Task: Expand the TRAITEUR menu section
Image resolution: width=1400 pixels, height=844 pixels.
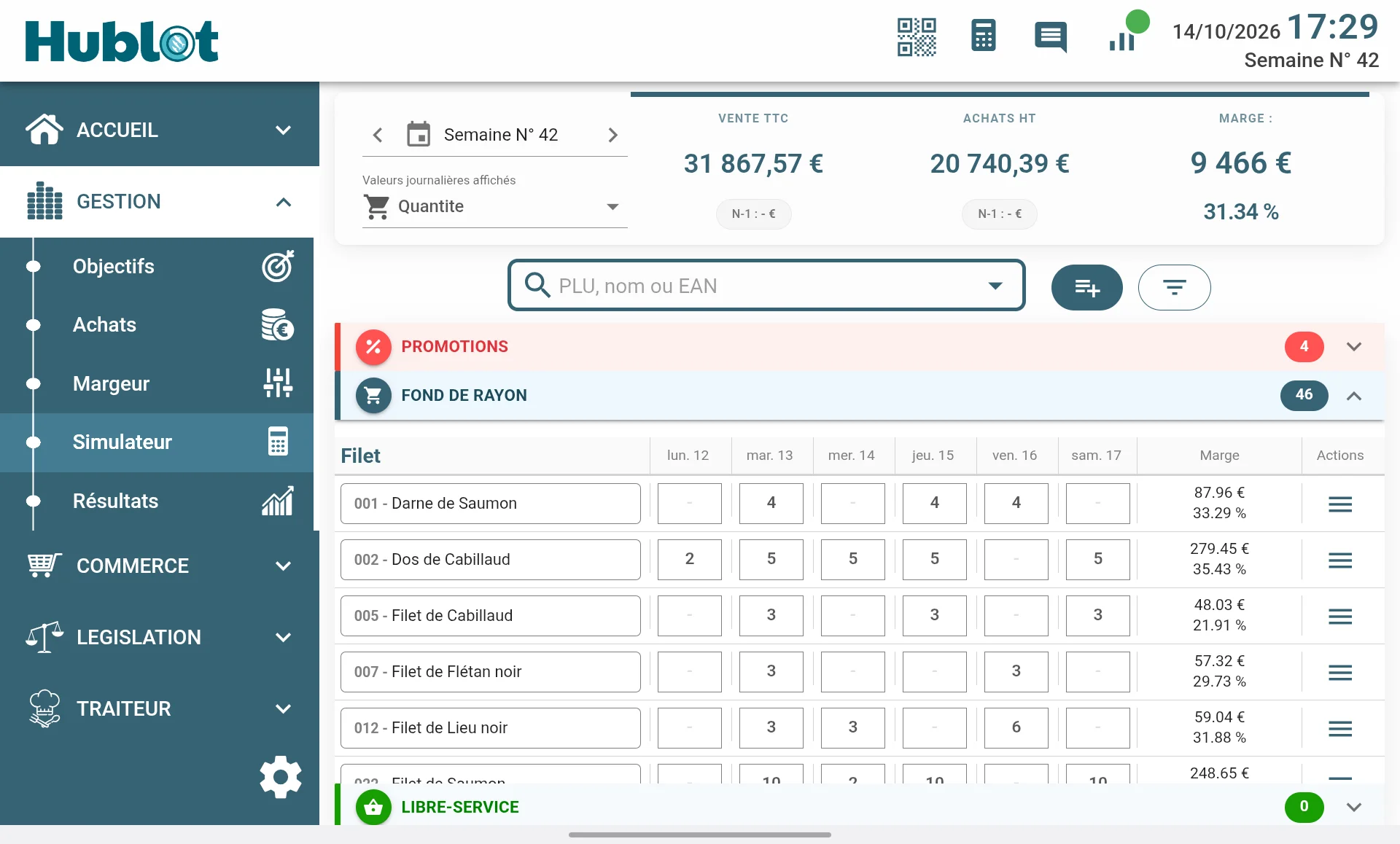Action: click(x=160, y=708)
